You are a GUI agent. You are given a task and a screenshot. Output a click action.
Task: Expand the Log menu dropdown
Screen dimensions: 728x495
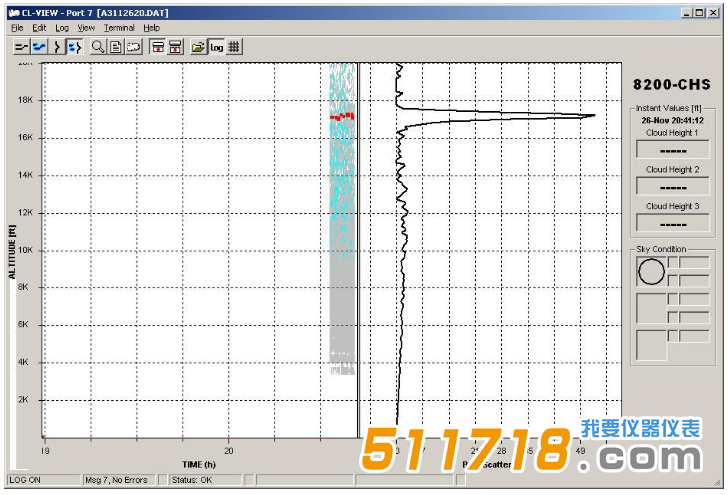62,28
